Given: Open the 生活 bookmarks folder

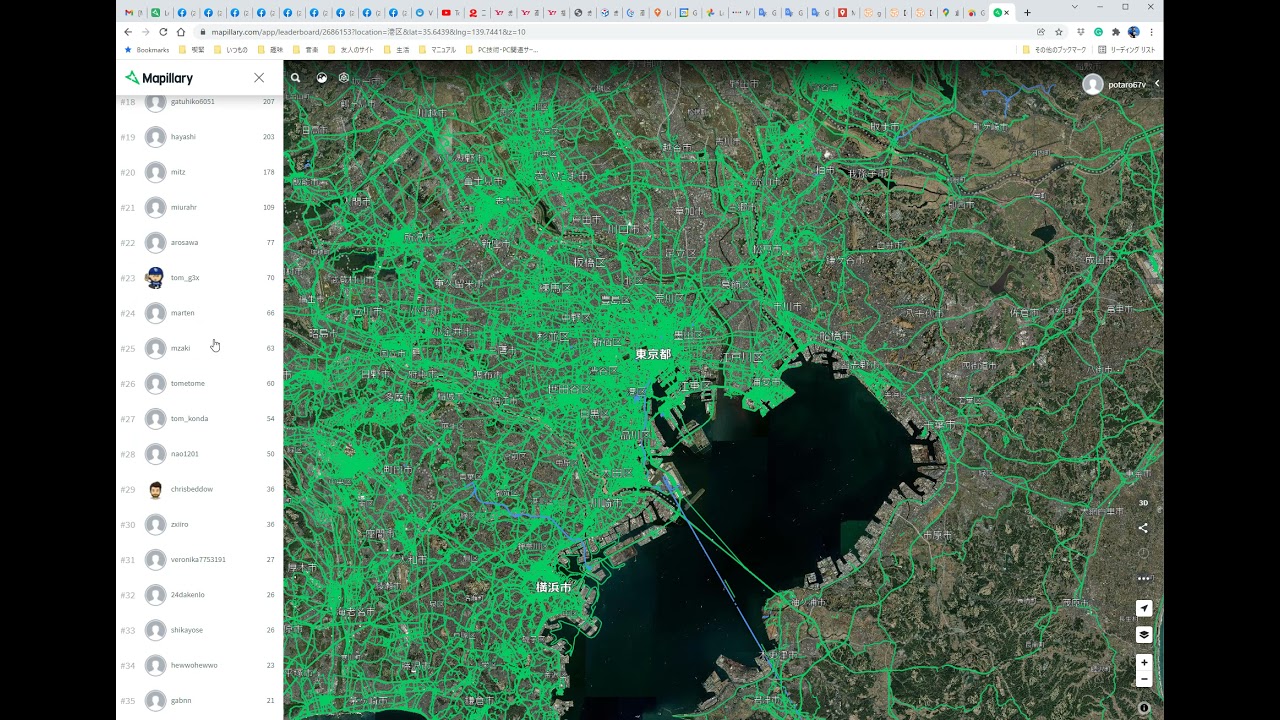Looking at the screenshot, I should pyautogui.click(x=397, y=49).
